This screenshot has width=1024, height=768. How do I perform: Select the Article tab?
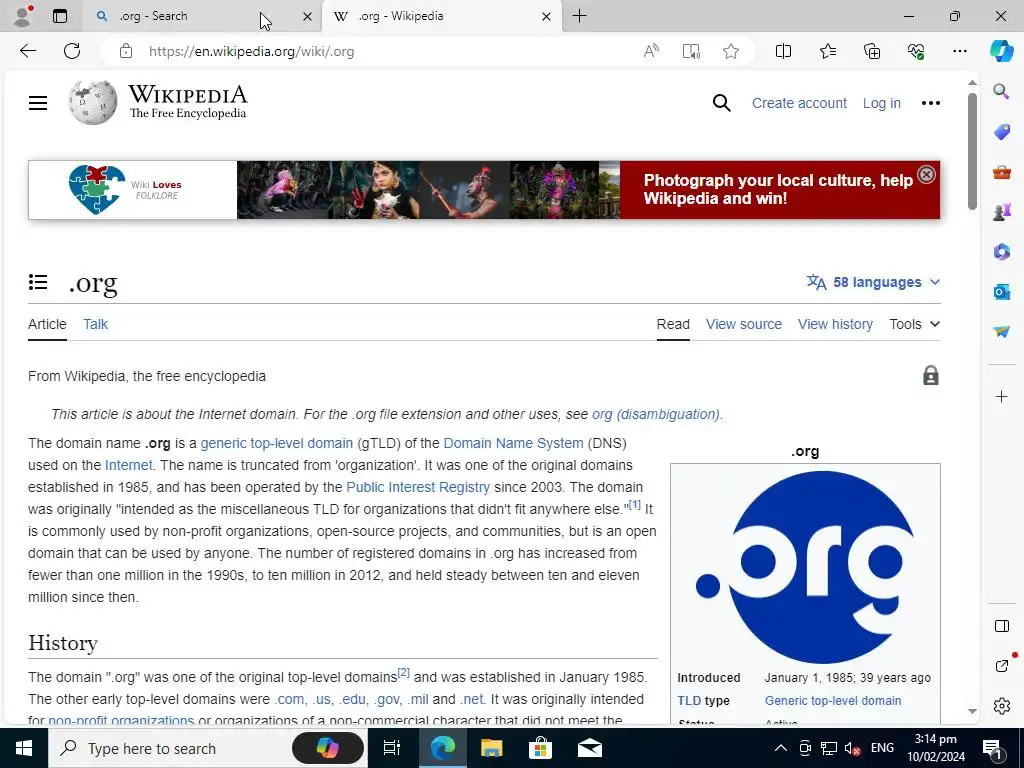tap(47, 324)
